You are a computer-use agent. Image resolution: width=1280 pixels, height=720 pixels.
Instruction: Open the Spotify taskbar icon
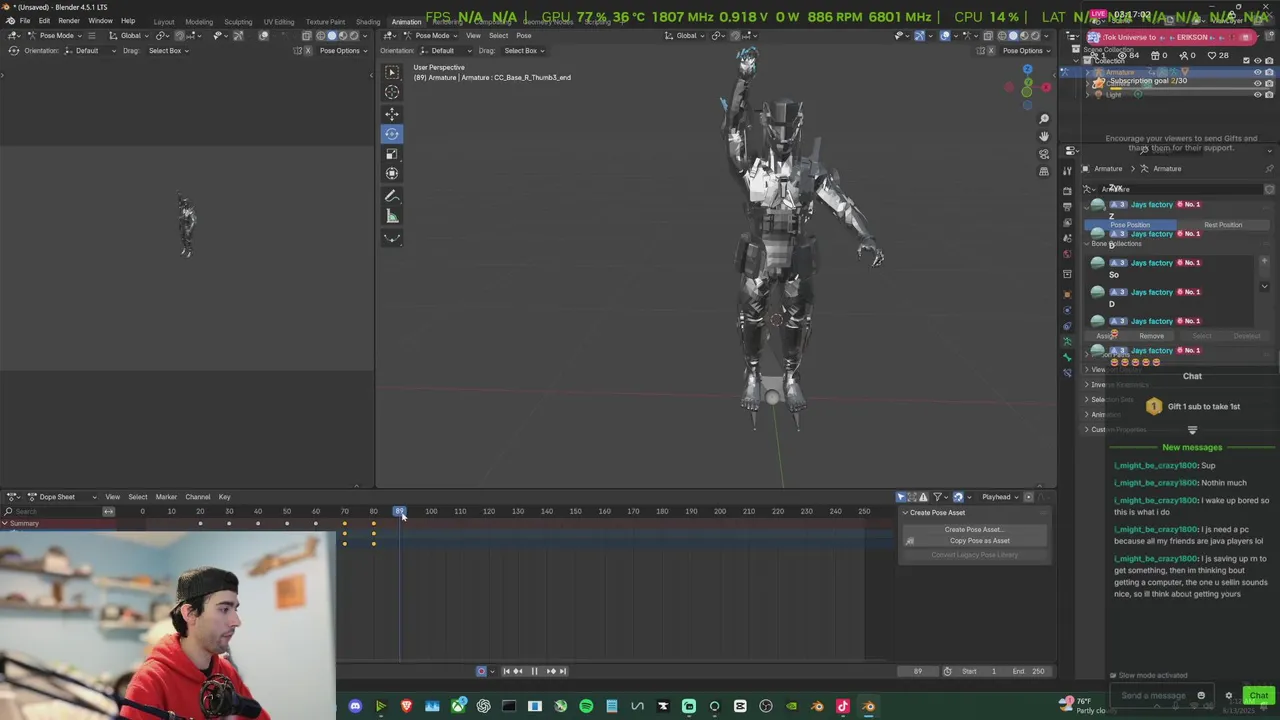(586, 707)
